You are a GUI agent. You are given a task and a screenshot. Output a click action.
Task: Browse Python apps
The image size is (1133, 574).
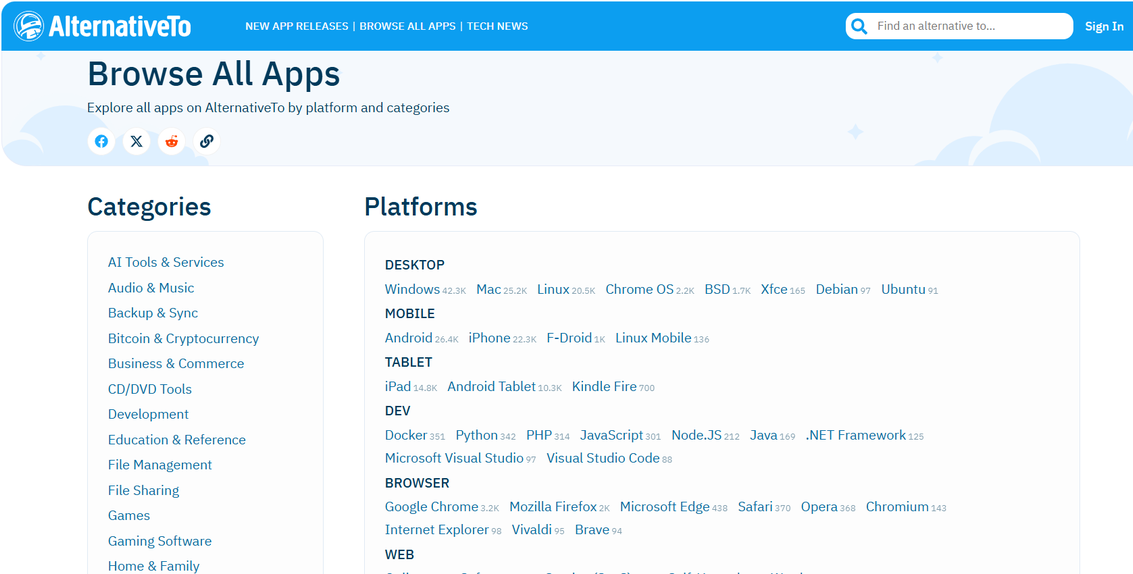pos(476,435)
